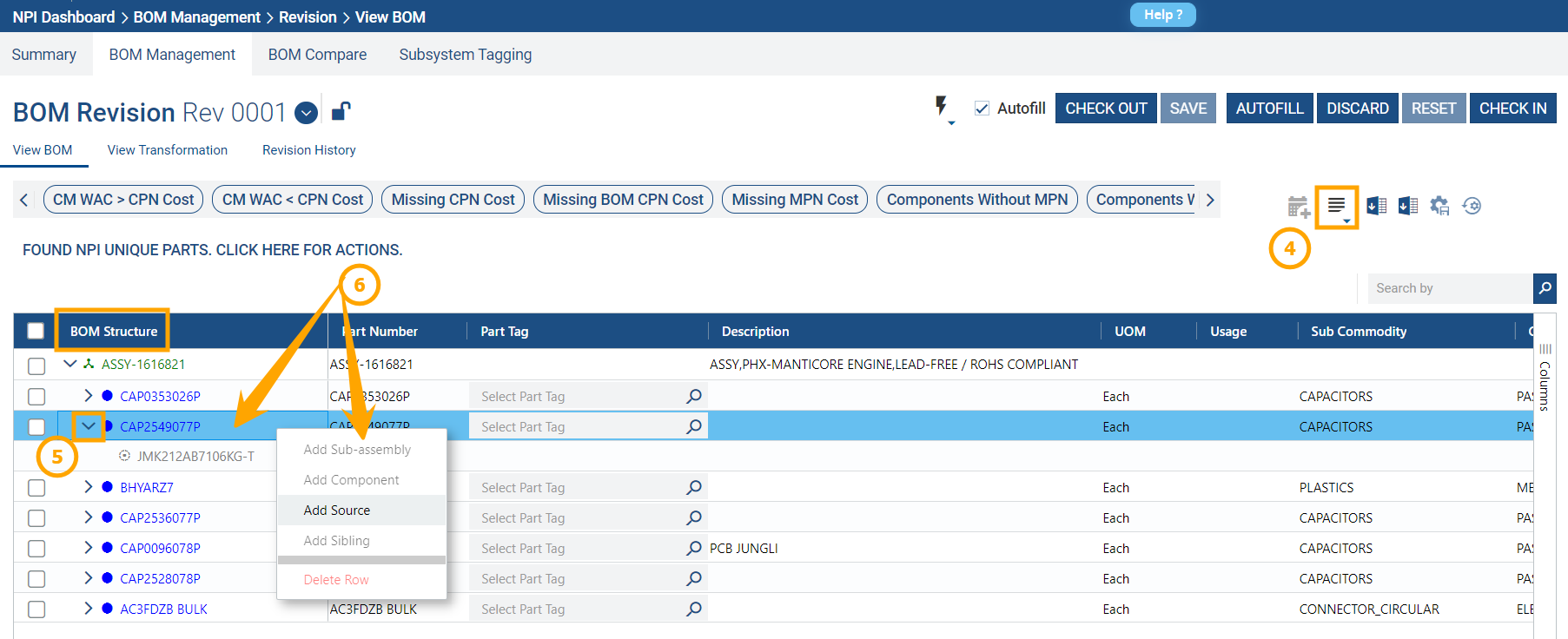Open the BOM Revision Rev 0001 dropdown
The width and height of the screenshot is (1568, 639).
(306, 113)
